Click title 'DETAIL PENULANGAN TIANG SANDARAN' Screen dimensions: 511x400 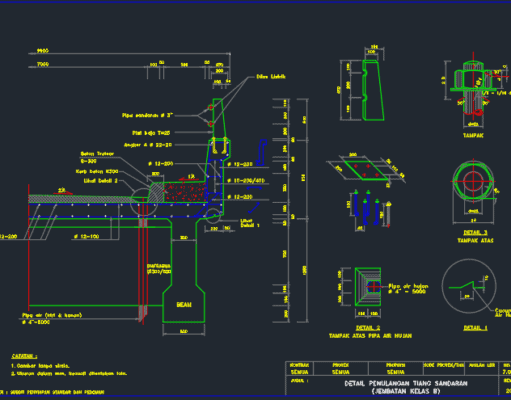point(406,384)
